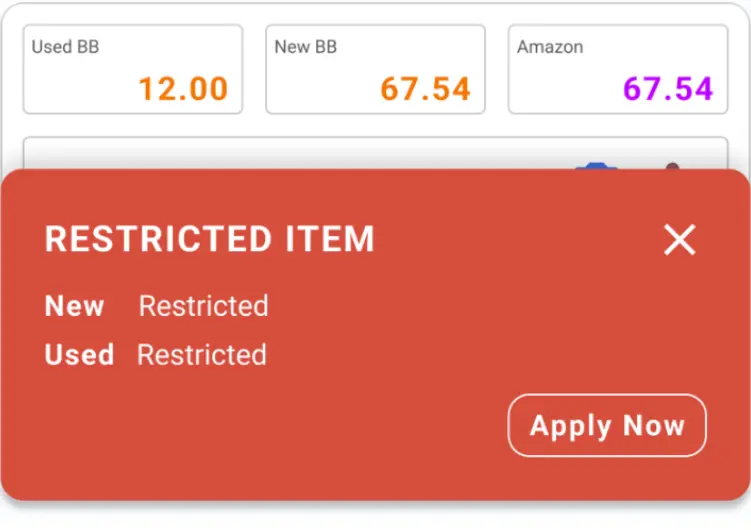751x530 pixels.
Task: Click the orange 67.54 New BB price
Action: (425, 89)
